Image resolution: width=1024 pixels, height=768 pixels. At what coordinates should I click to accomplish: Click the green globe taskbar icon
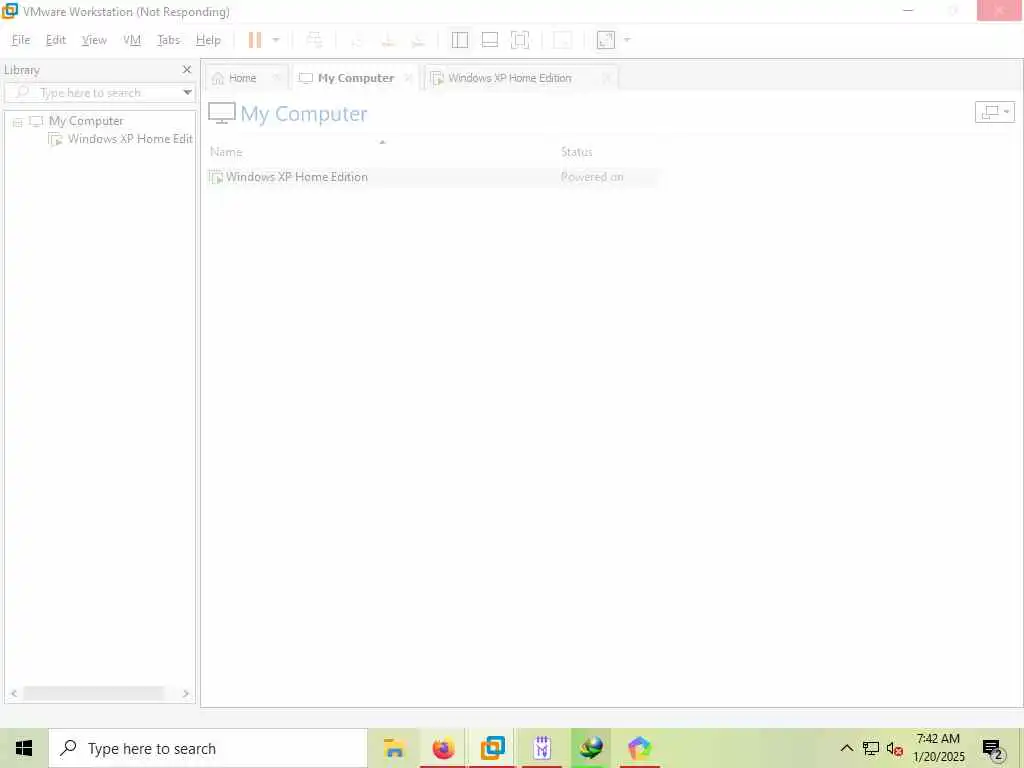[x=591, y=748]
